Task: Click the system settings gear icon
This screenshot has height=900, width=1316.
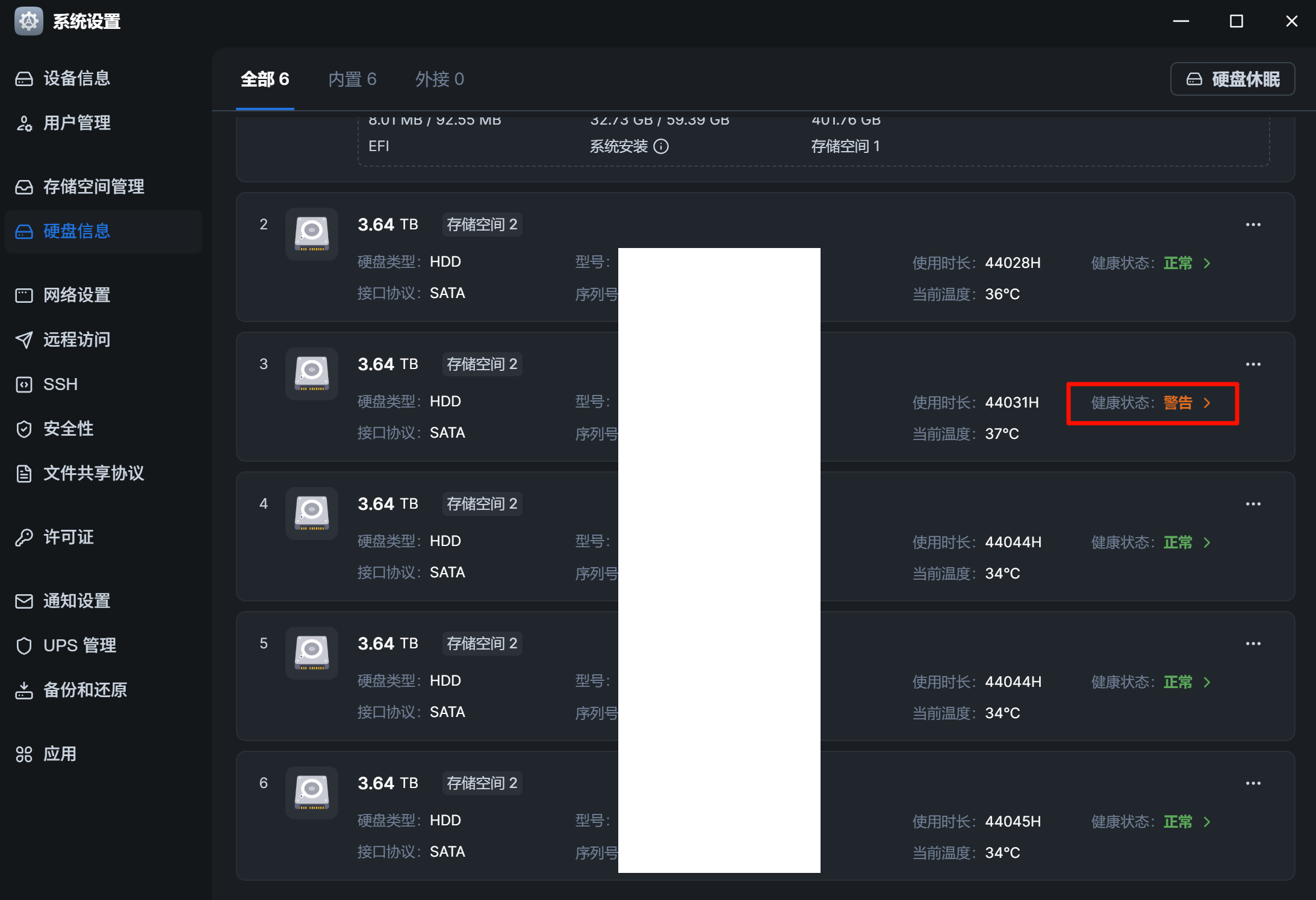Action: [x=28, y=21]
